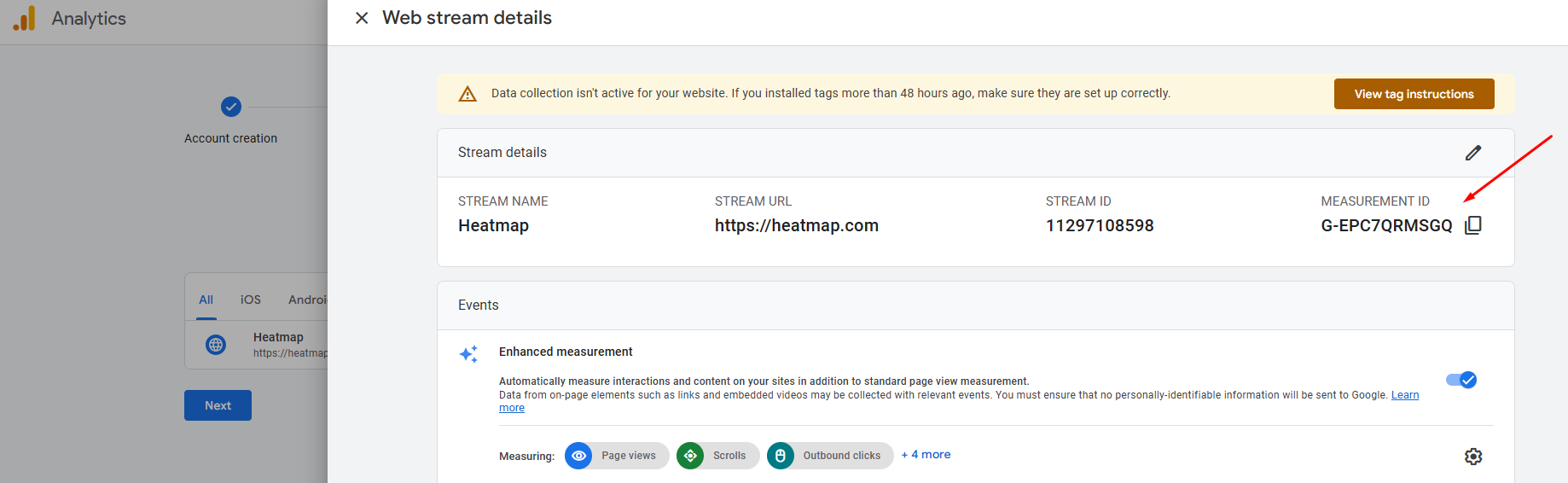Toggle off Enhanced measurement switch
The image size is (1568, 483).
coord(1461,380)
